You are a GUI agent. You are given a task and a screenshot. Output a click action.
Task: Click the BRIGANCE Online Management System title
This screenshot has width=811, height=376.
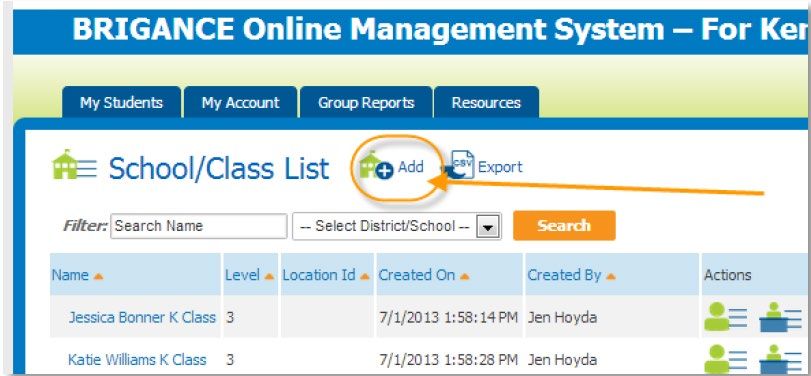pos(440,30)
